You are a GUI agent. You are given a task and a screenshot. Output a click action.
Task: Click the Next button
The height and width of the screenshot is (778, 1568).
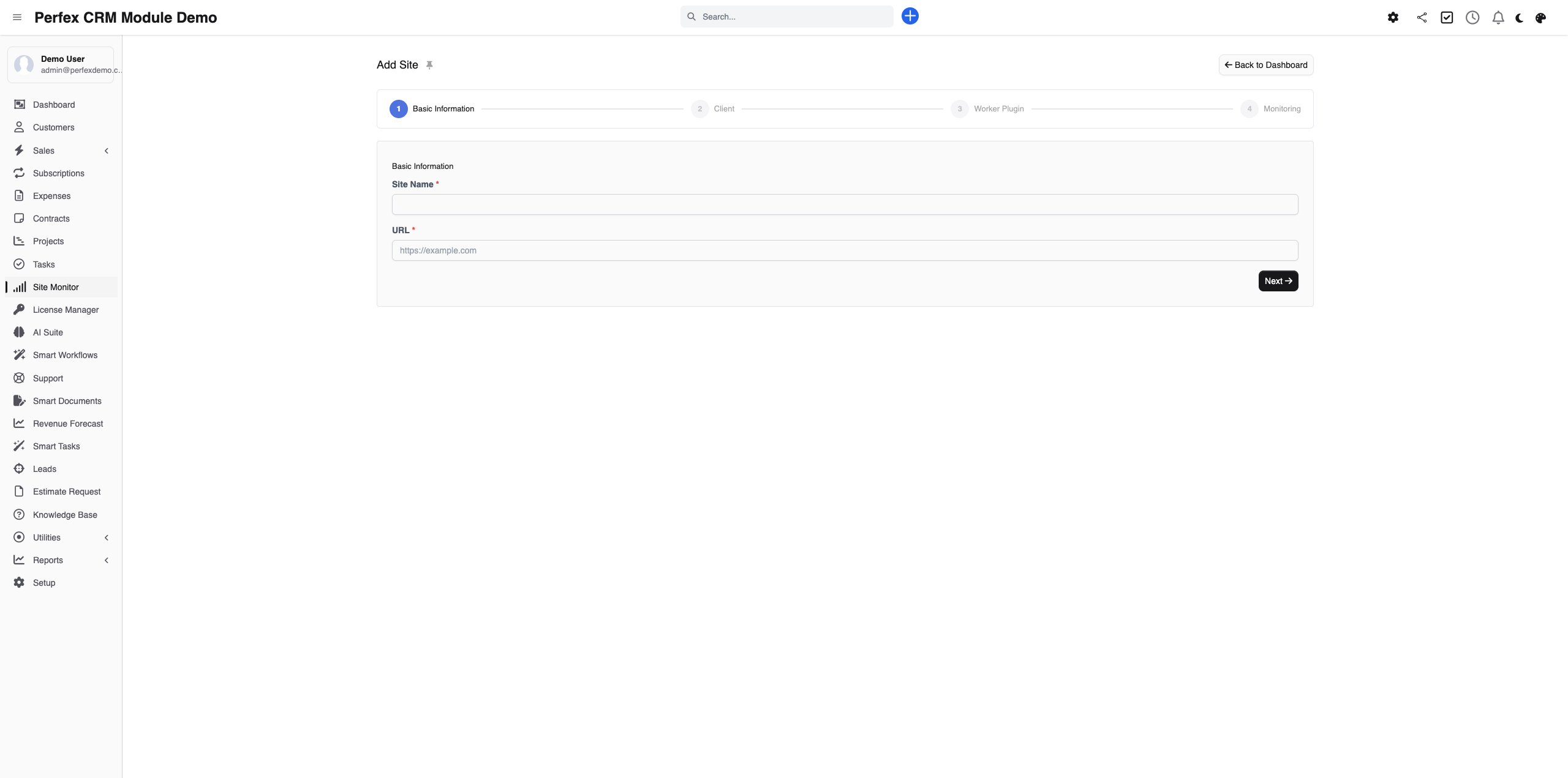tap(1278, 281)
